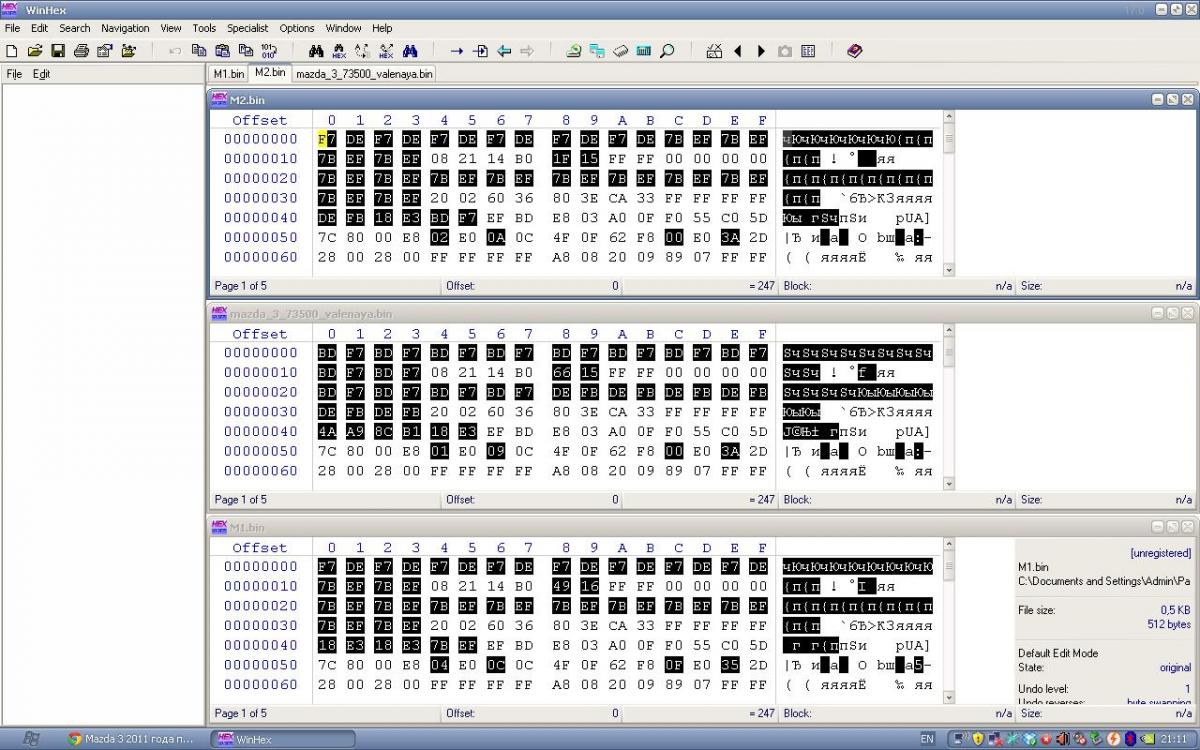Click the Open Folder toolbar icon with star
This screenshot has height=750, width=1200.
tap(128, 50)
